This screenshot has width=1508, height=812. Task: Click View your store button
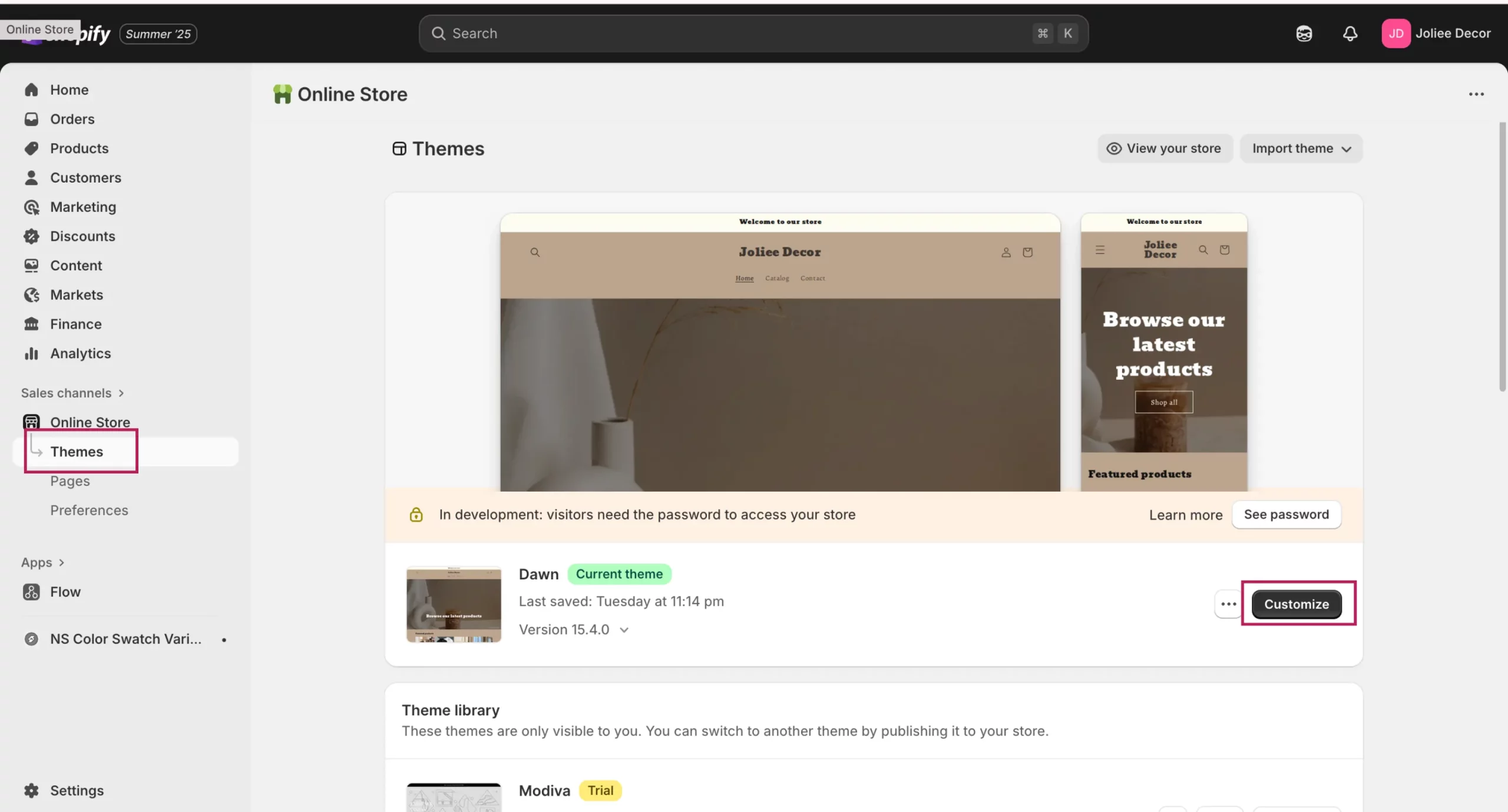[1165, 148]
